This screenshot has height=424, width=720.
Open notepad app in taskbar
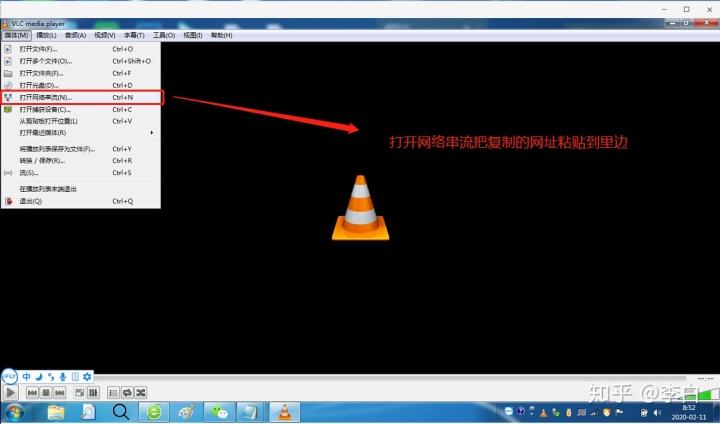click(251, 412)
